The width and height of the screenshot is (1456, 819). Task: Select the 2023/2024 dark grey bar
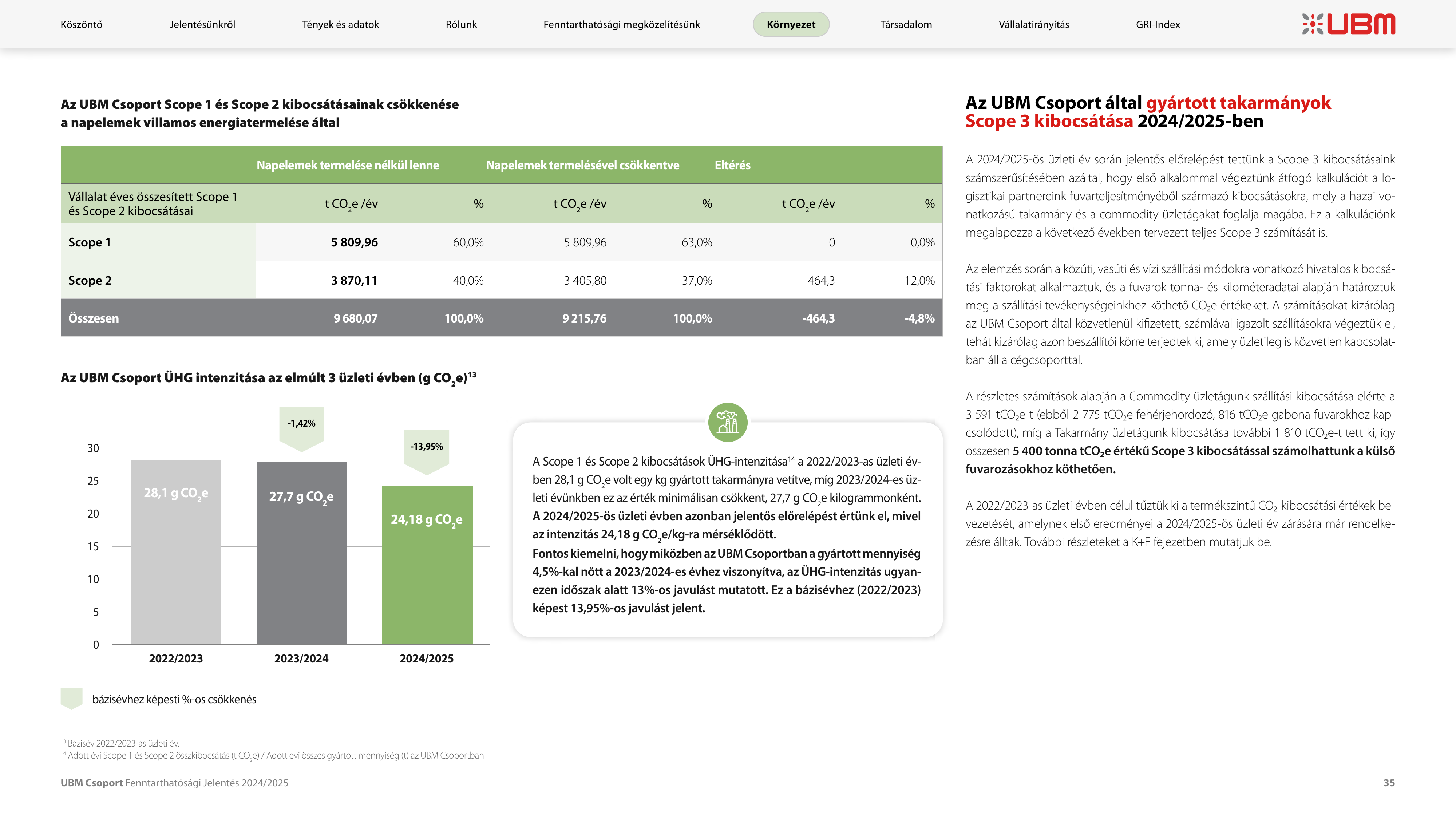pyautogui.click(x=302, y=553)
